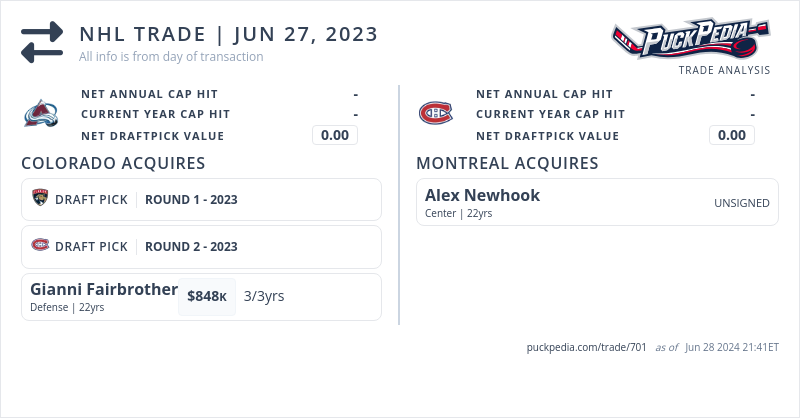Click Fairbrother's $848K cap hit badge
The width and height of the screenshot is (800, 418).
[207, 297]
